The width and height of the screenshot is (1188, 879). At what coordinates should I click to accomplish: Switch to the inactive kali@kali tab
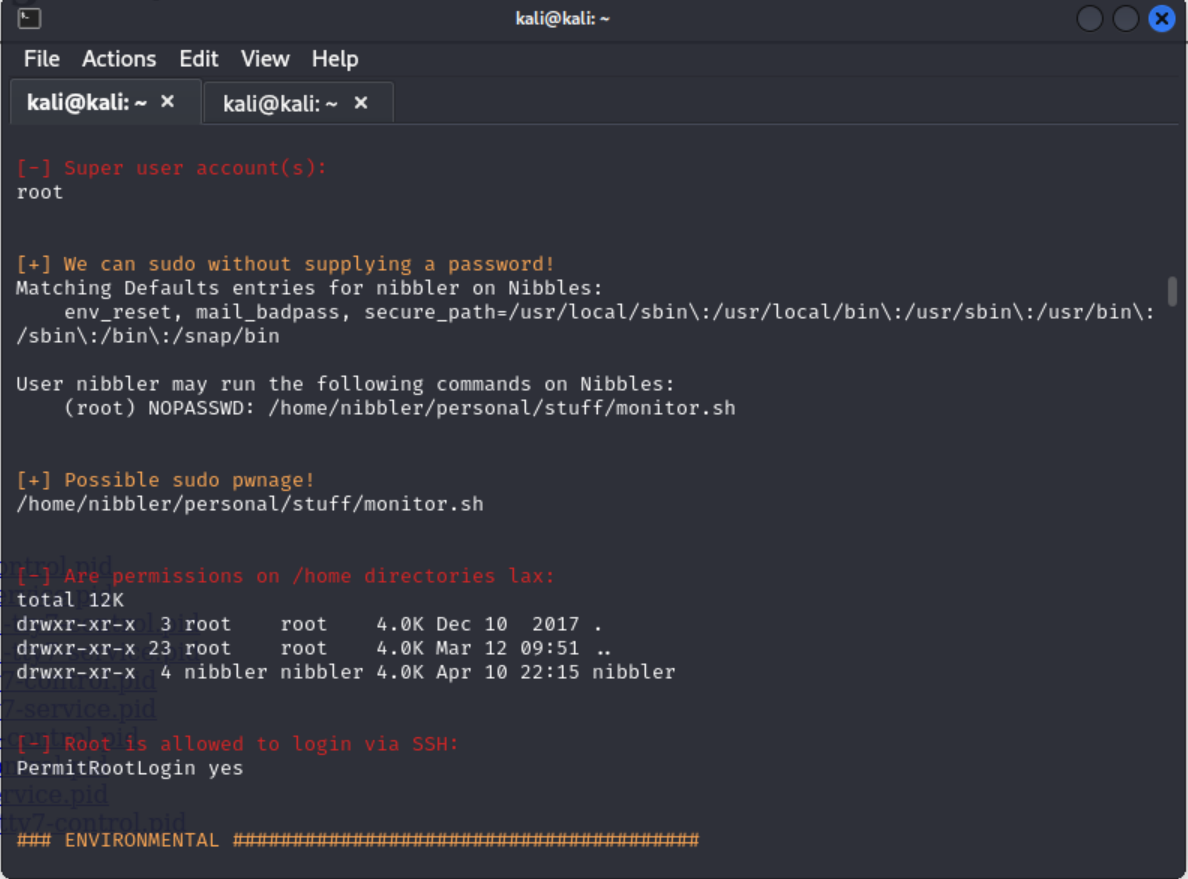tap(280, 104)
